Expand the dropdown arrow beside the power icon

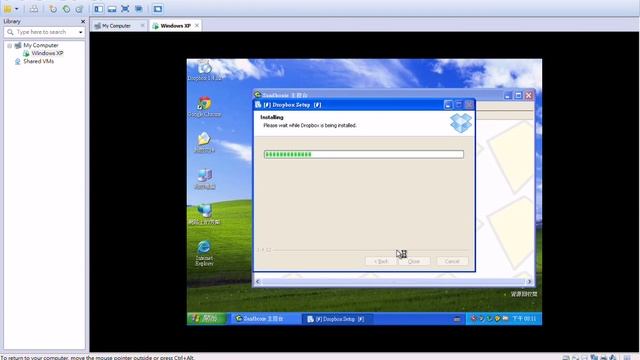pyautogui.click(x=17, y=9)
